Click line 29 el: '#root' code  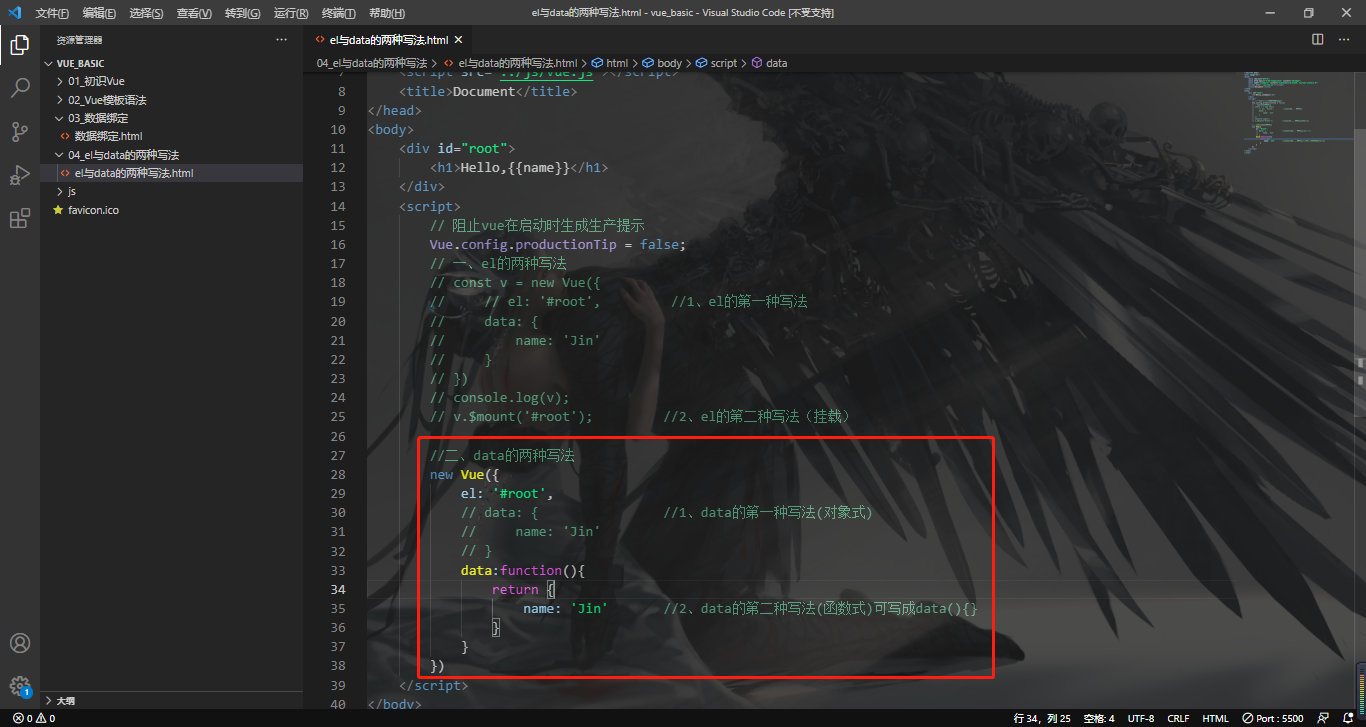[x=507, y=493]
